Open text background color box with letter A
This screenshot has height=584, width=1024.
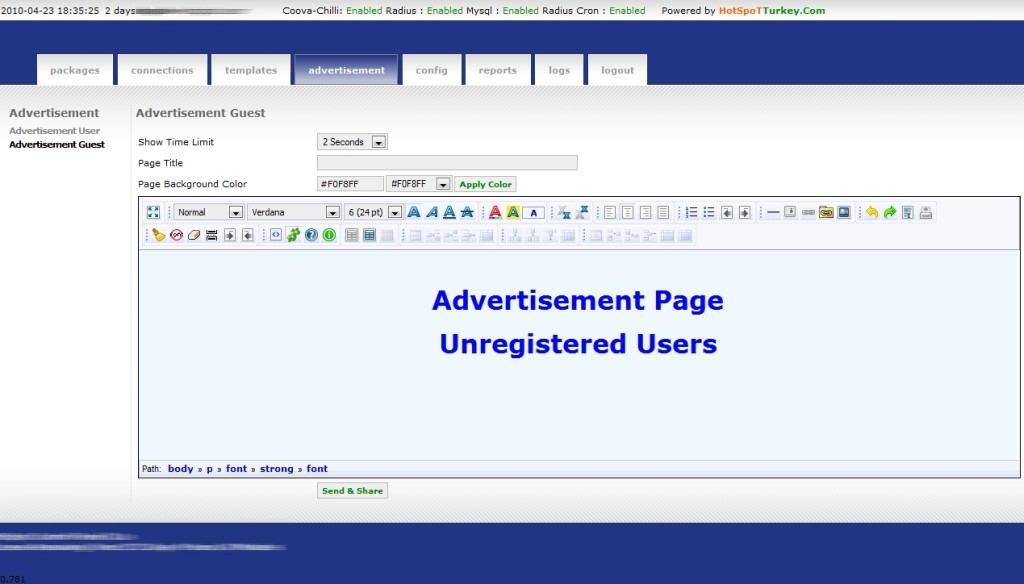click(534, 212)
